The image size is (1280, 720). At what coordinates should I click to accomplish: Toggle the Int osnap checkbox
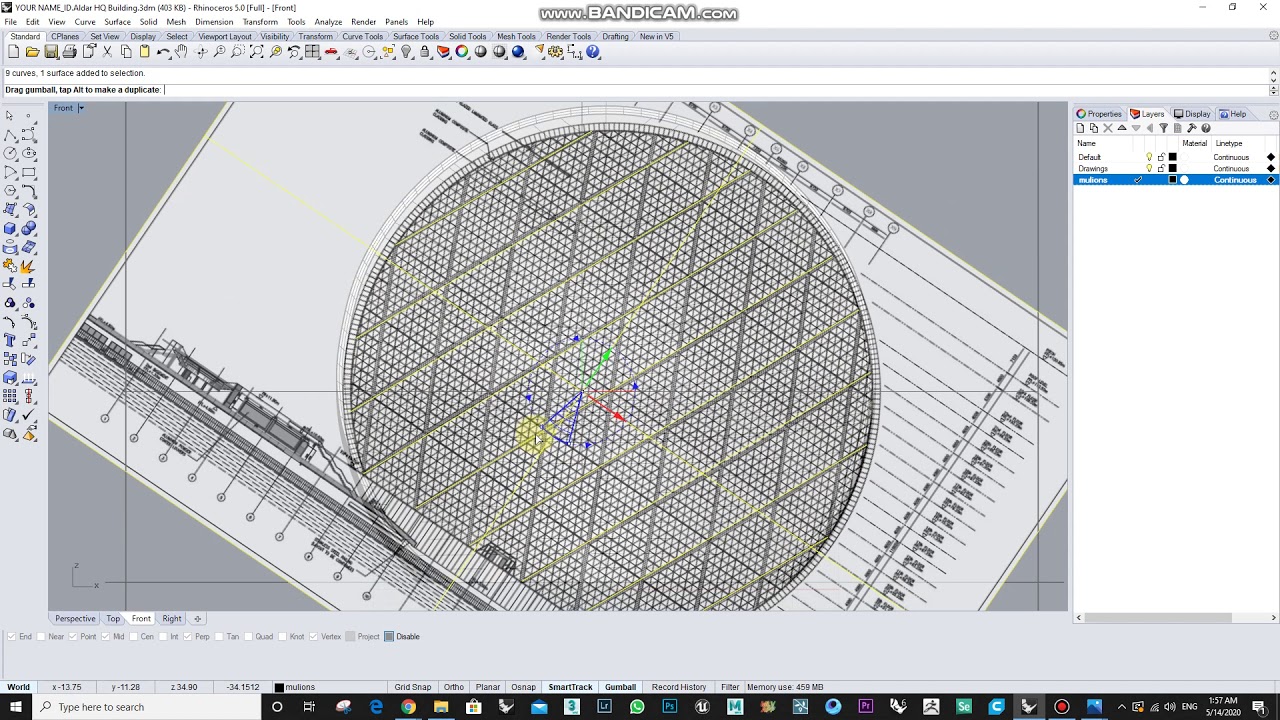(x=163, y=637)
